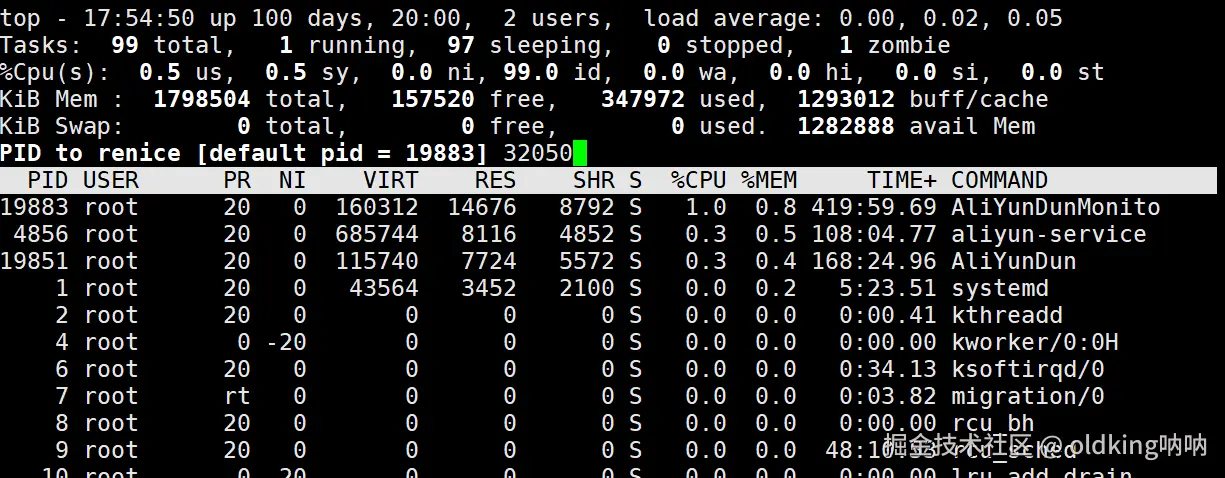
Task: Click the -20 nice value of kworker/0:0H
Action: [286, 342]
